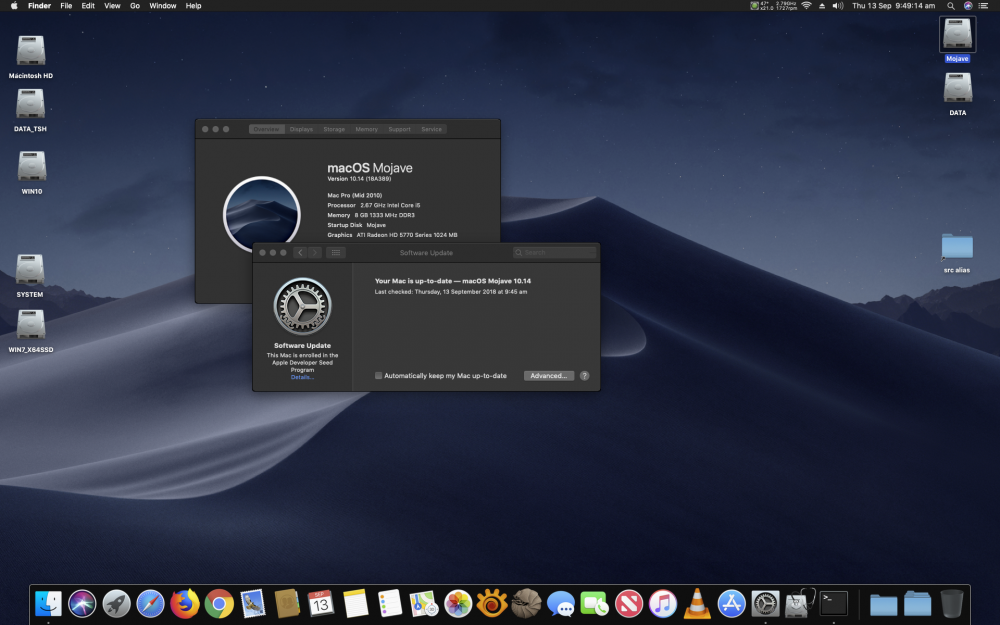Click the eject icon in menu bar
1000x625 pixels.
click(822, 6)
